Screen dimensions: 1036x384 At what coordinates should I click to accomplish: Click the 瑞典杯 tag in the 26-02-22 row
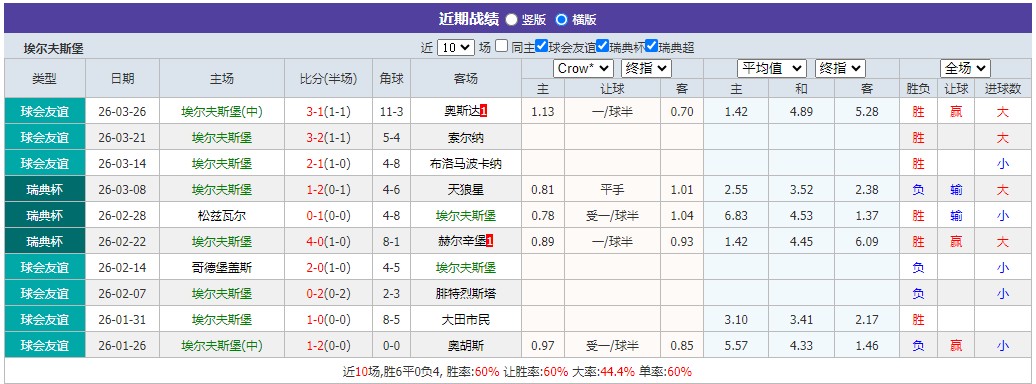[45, 242]
